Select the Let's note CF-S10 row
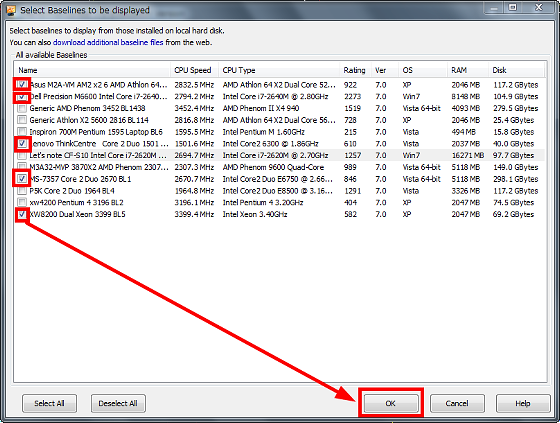The height and width of the screenshot is (423, 560). point(280,155)
